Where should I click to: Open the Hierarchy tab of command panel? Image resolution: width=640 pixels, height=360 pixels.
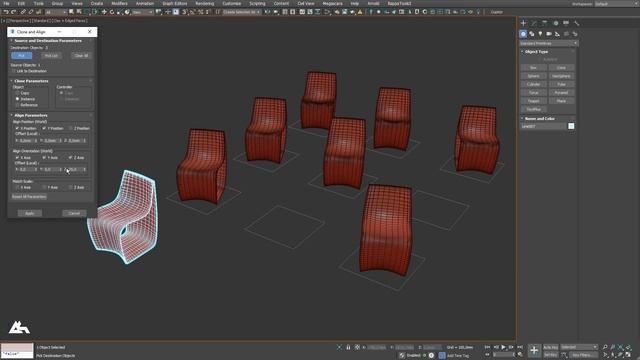(x=544, y=23)
